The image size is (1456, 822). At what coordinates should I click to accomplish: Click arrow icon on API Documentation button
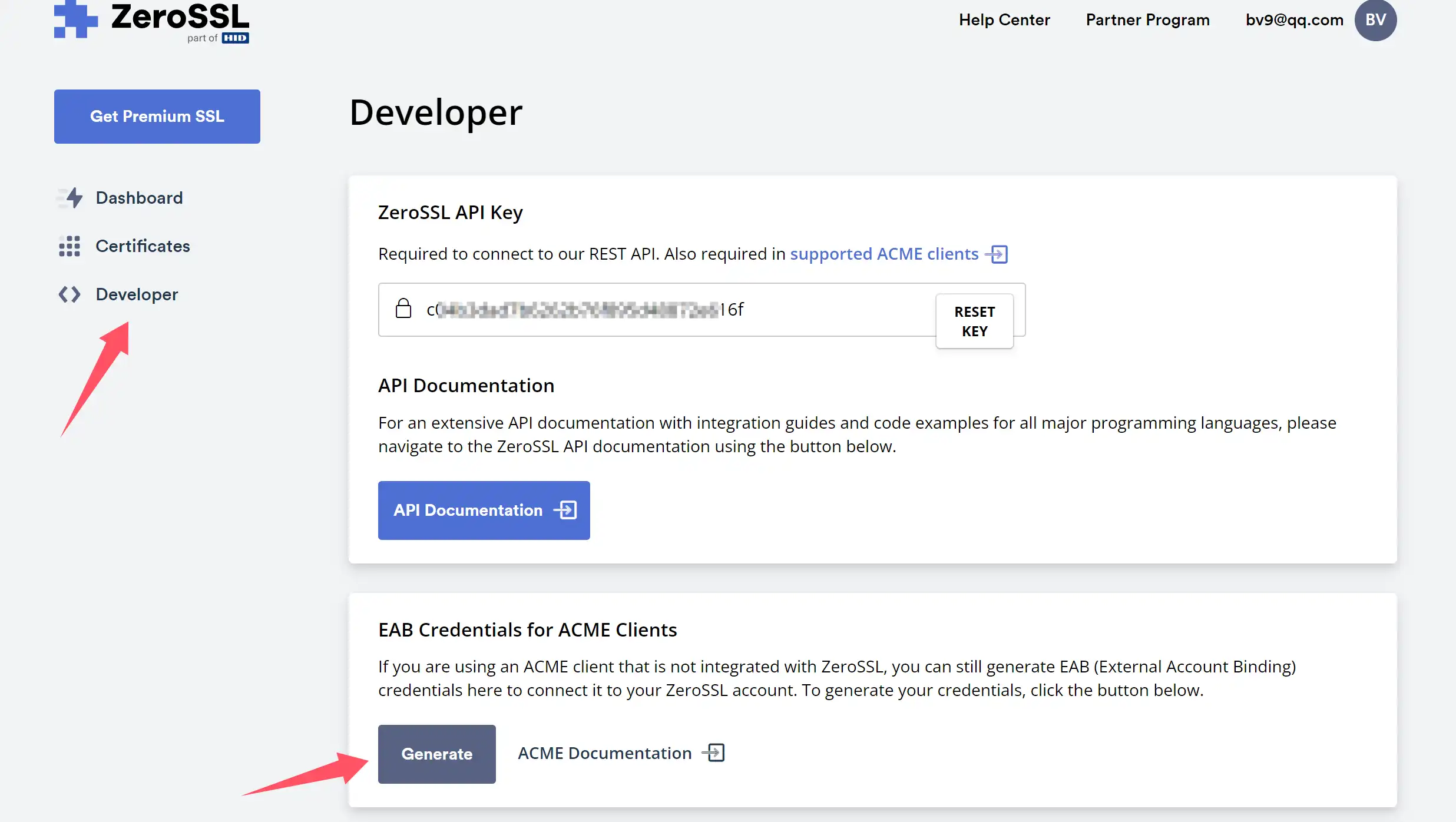tap(565, 510)
